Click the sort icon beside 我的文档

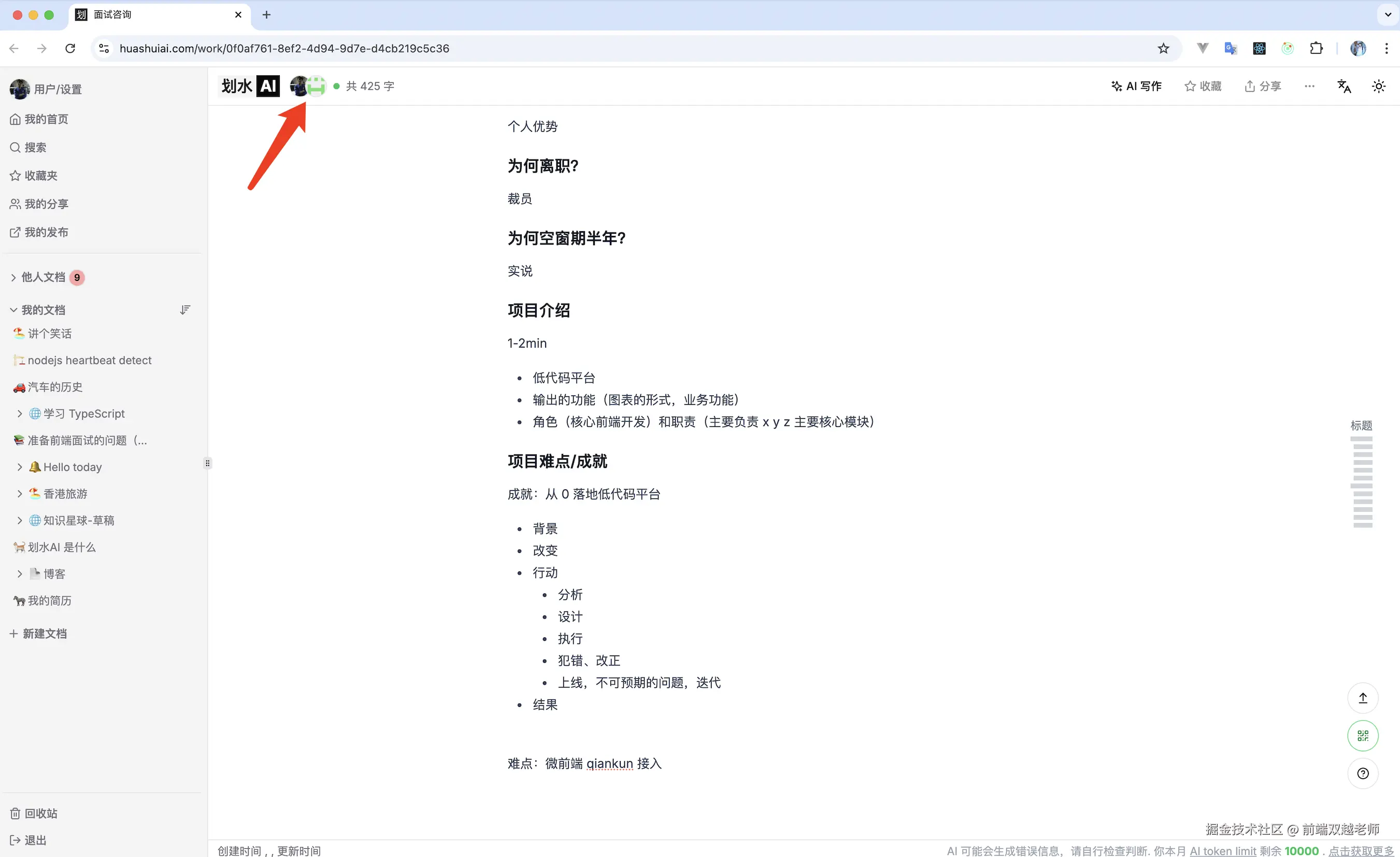tap(184, 309)
